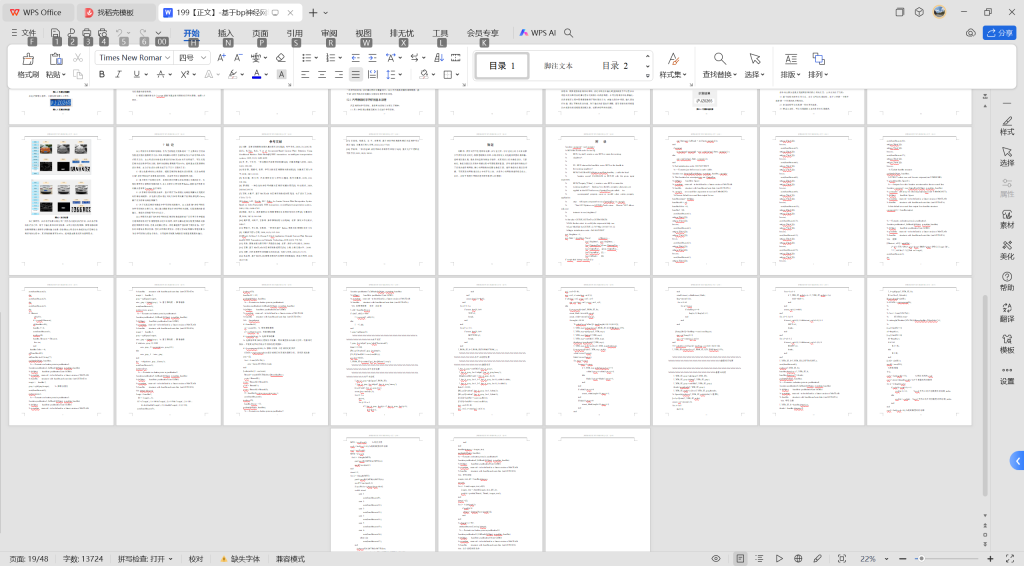
Task: Click the Format Painter (格式刷) icon
Action: pyautogui.click(x=28, y=60)
